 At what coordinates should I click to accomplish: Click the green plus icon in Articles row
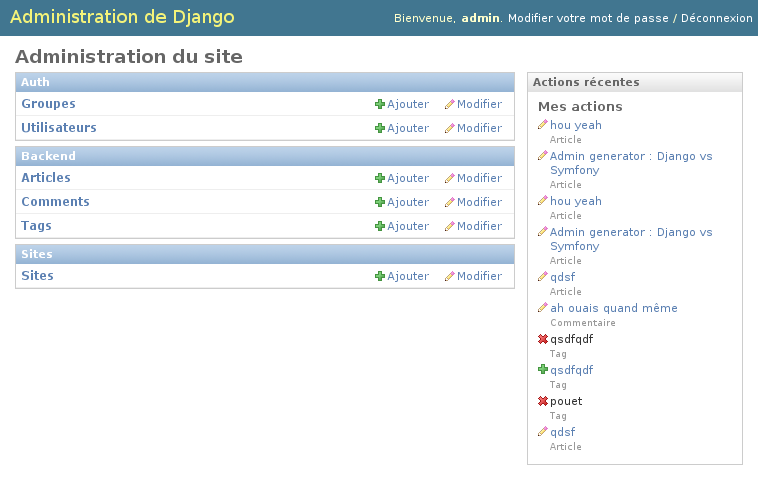(380, 178)
